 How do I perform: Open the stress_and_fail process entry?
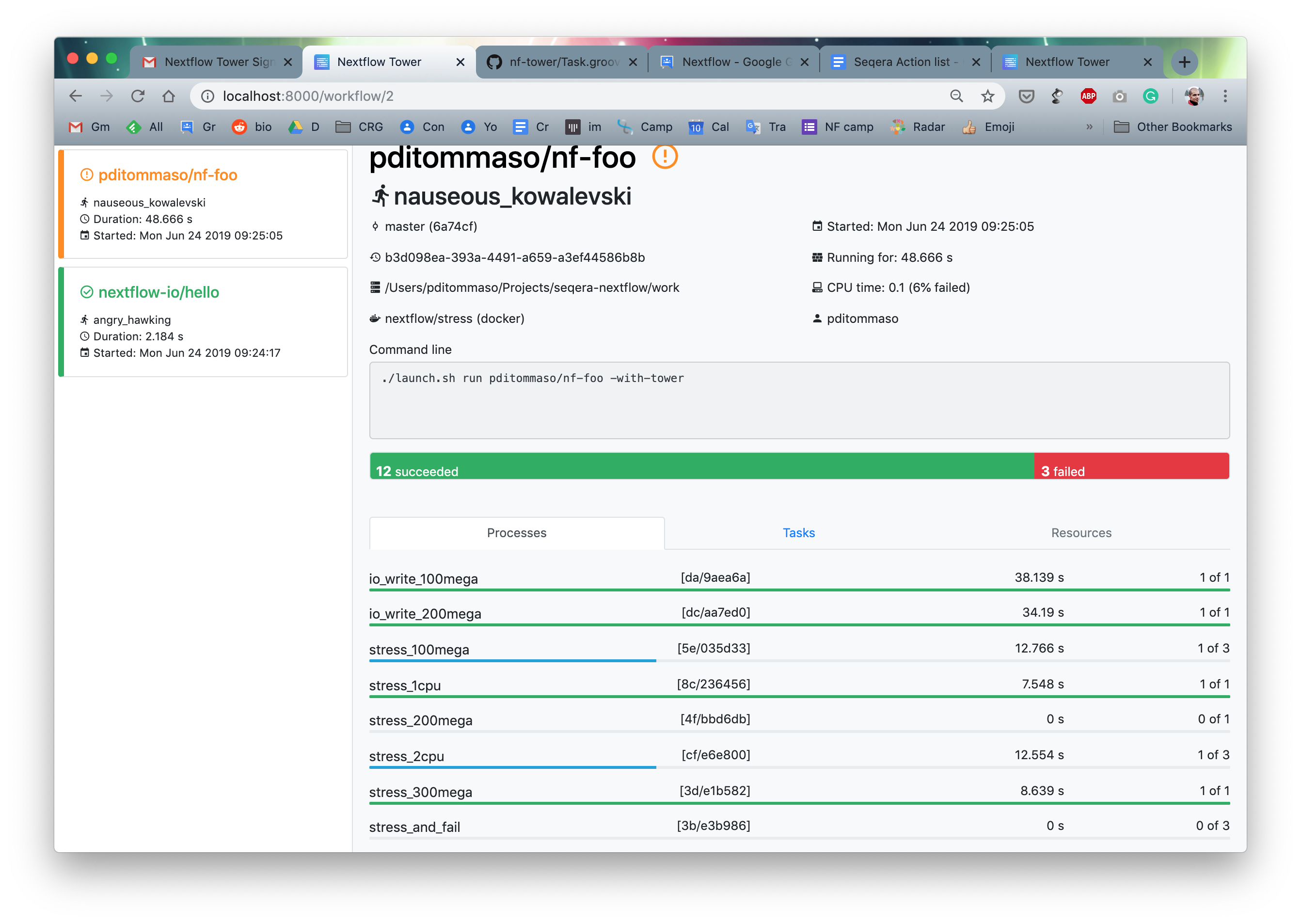point(415,826)
